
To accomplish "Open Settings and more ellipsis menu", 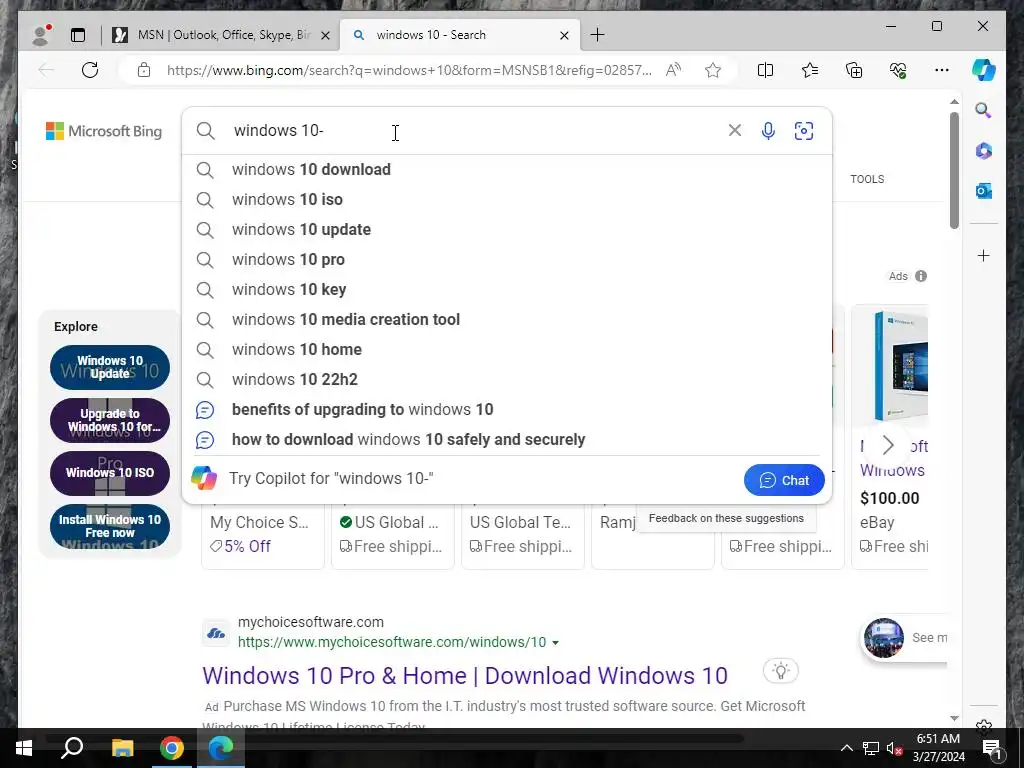I will (x=942, y=70).
